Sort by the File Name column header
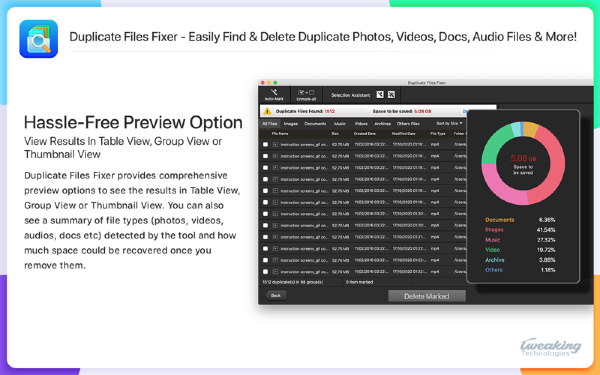 (x=280, y=134)
